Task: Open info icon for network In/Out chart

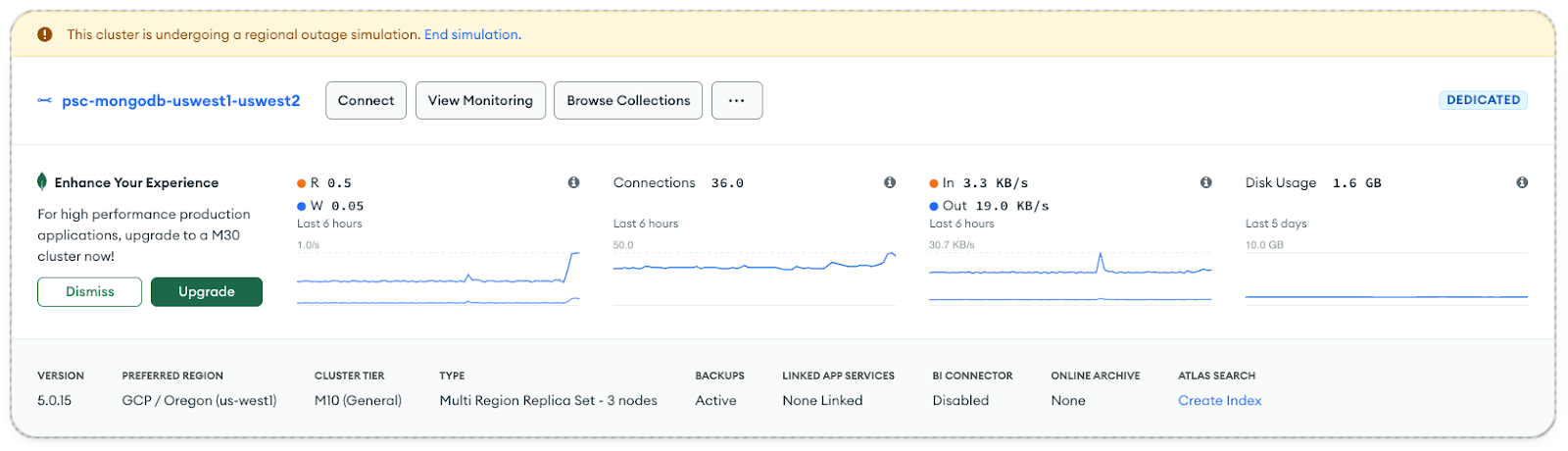Action: (1205, 182)
